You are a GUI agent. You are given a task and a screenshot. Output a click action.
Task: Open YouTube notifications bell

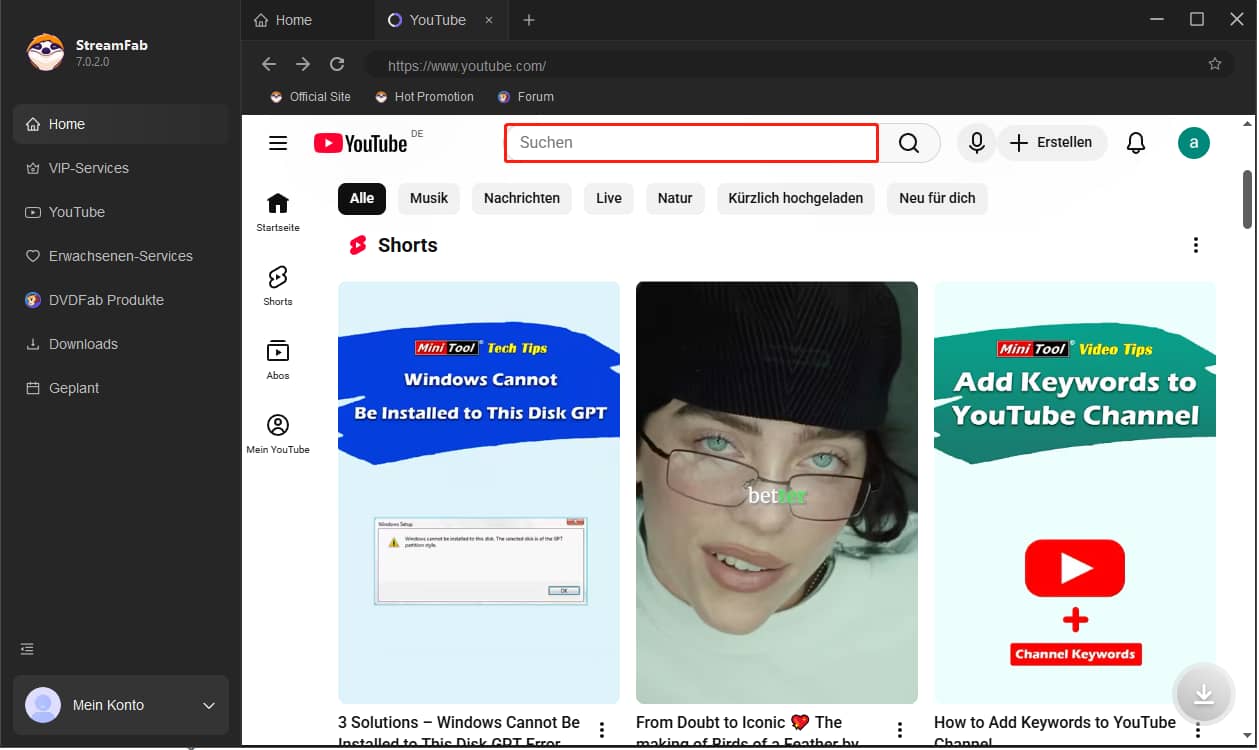click(x=1136, y=143)
